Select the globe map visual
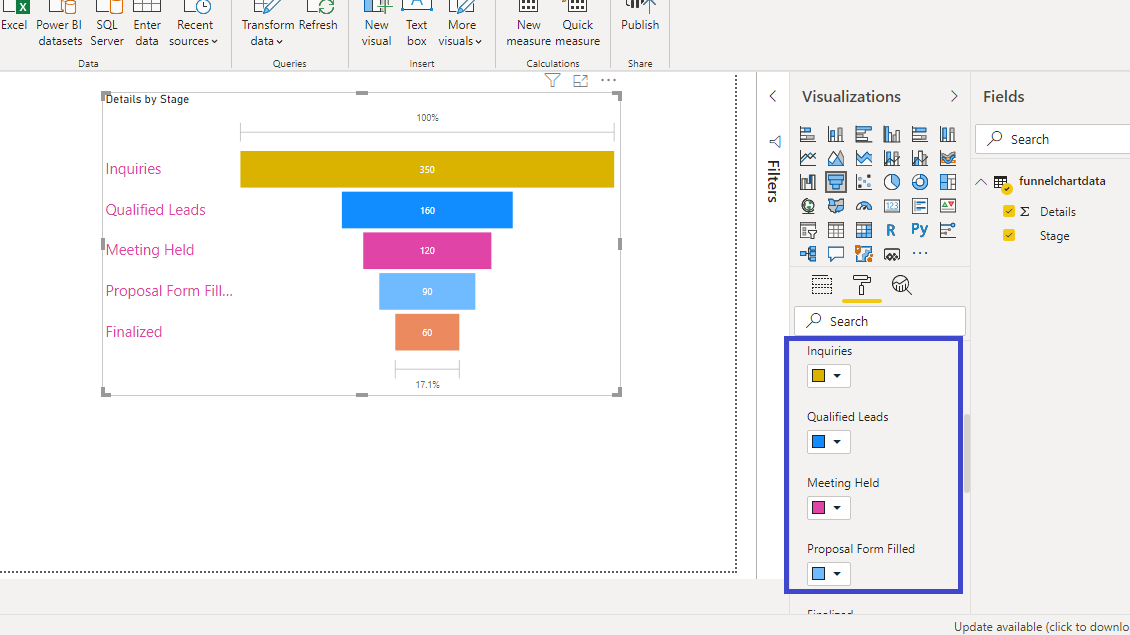 click(x=808, y=206)
